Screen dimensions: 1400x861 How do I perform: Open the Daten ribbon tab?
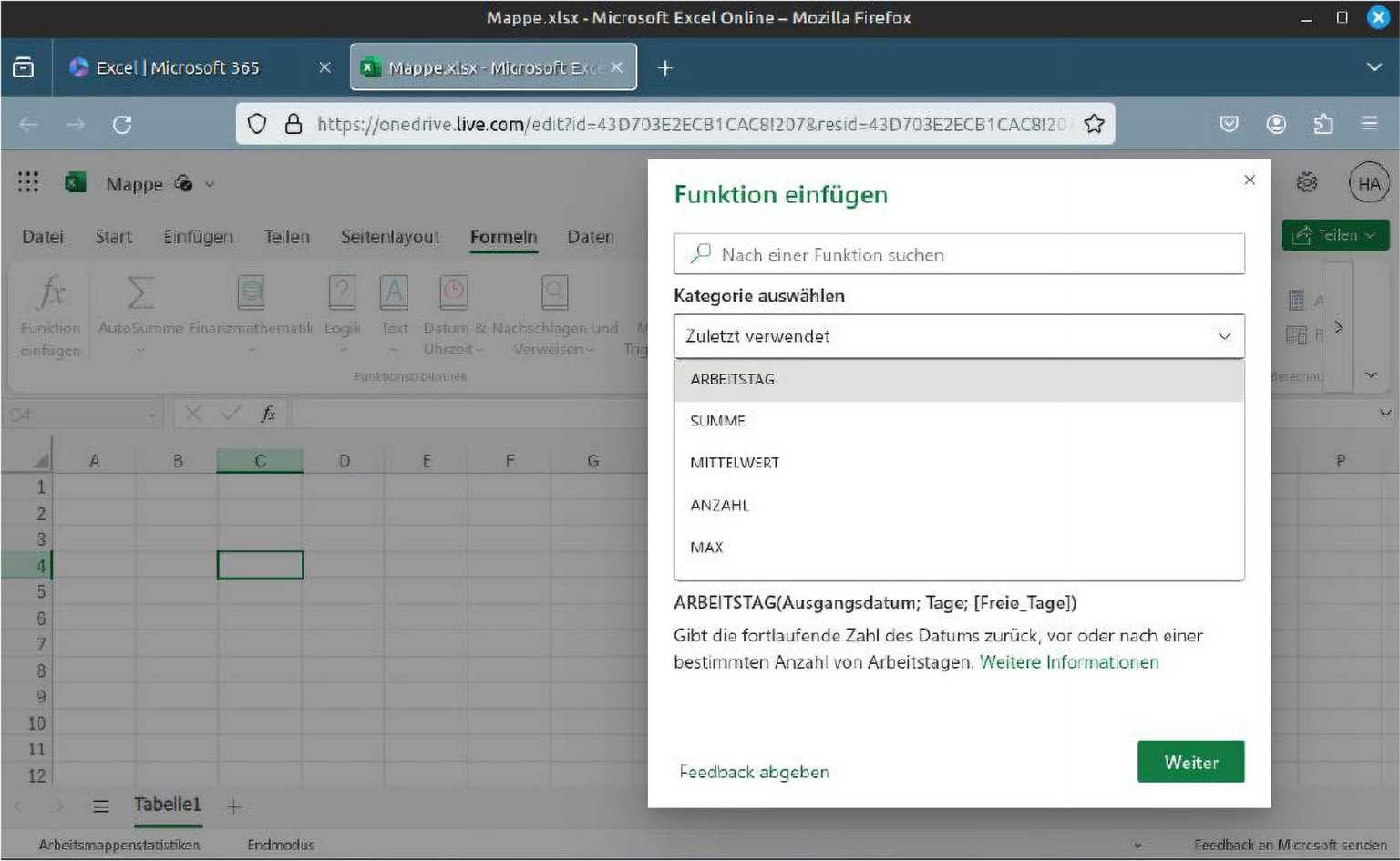(590, 237)
